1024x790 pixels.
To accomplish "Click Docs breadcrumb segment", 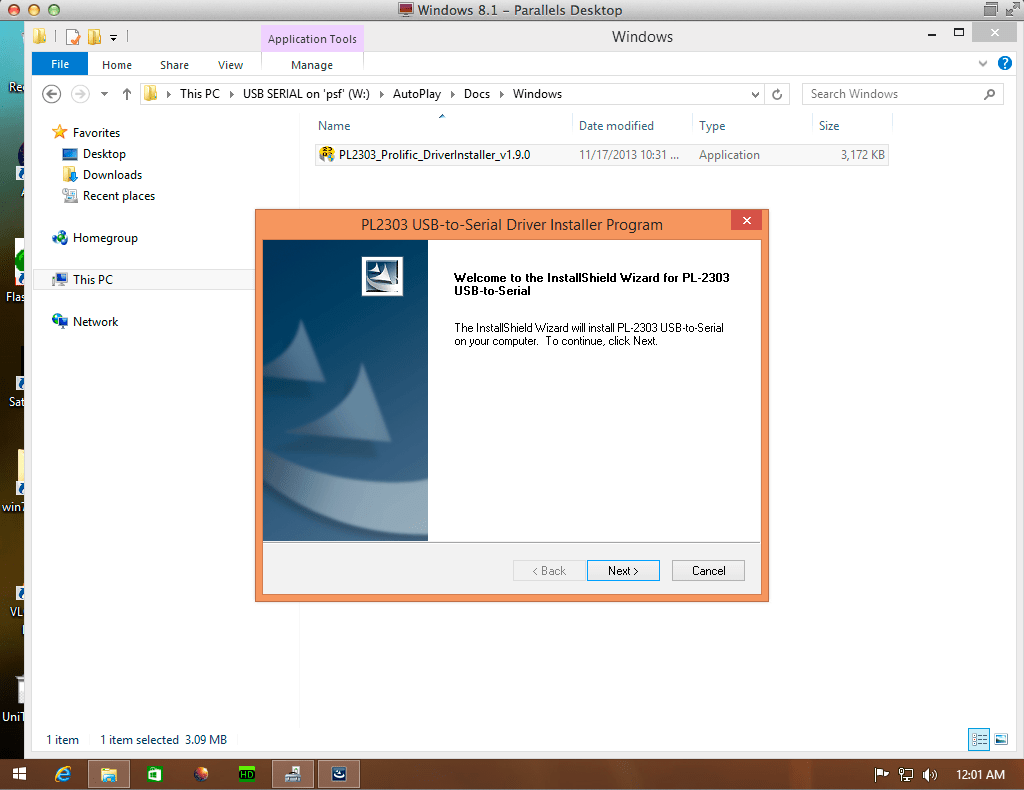I will (477, 93).
